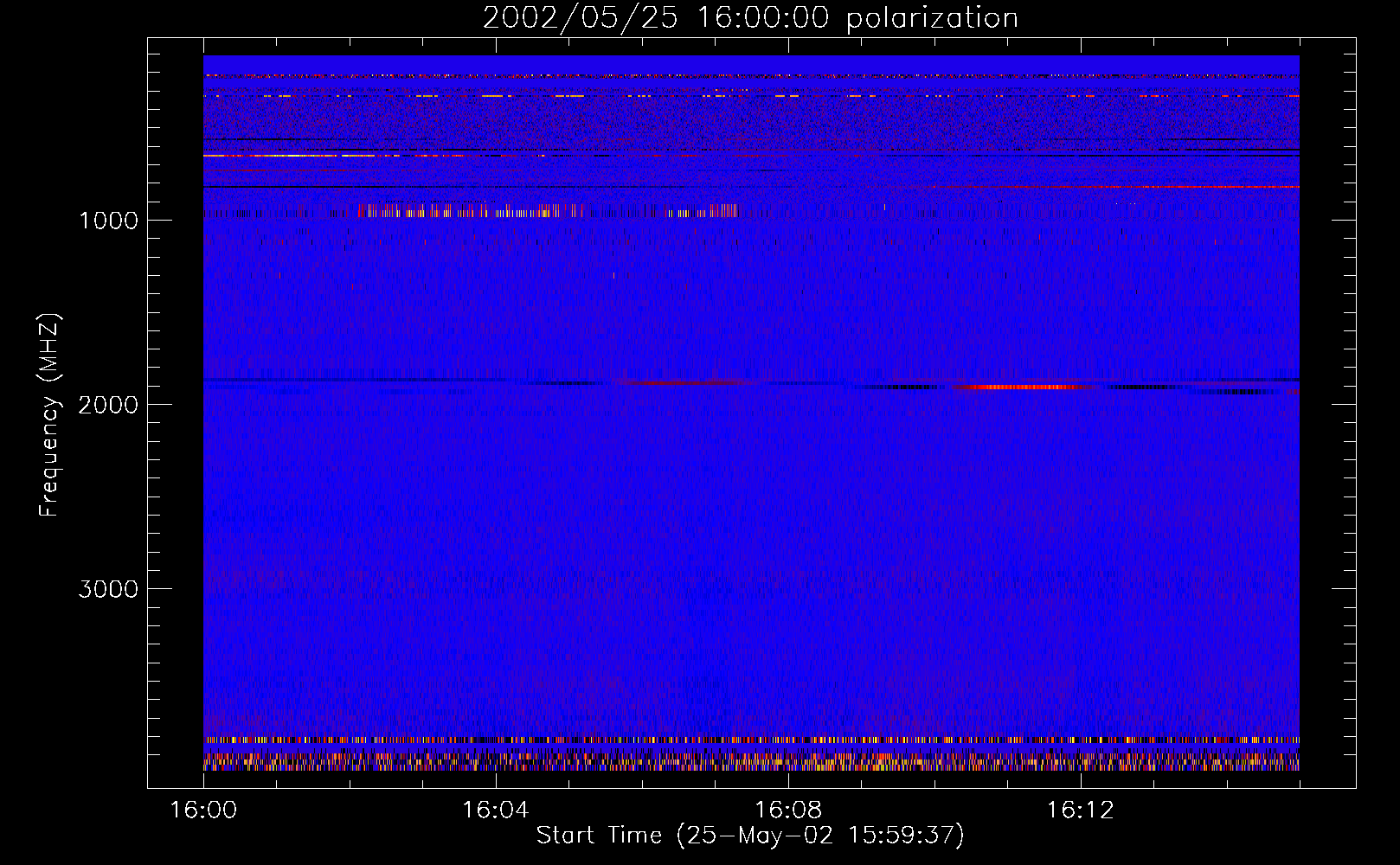Image resolution: width=1400 pixels, height=865 pixels.
Task: Click the bright red burst near 2000 MHz
Action: [1024, 387]
